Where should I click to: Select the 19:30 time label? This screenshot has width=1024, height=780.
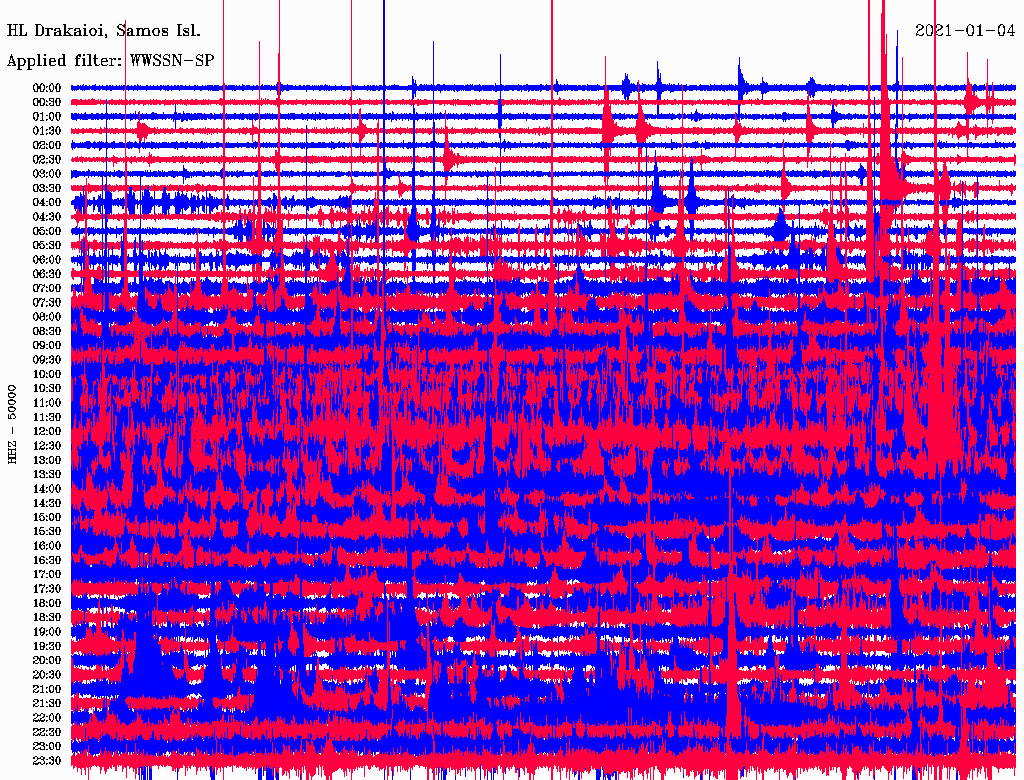tap(46, 646)
